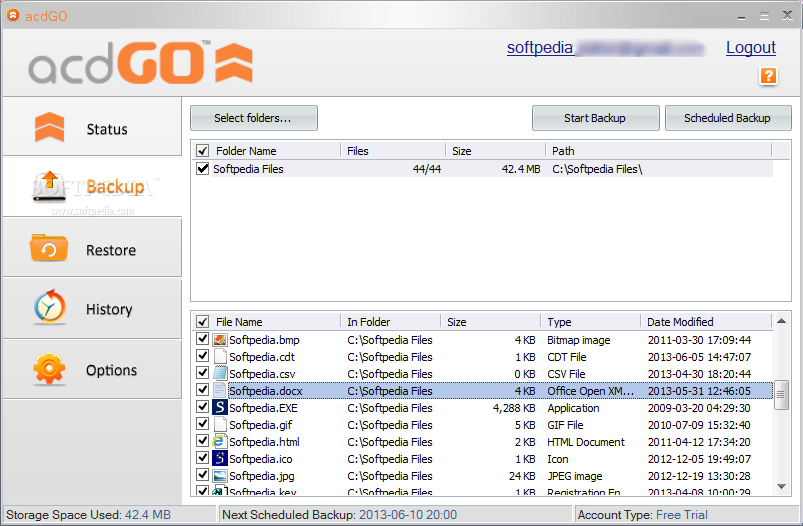Uncheck the Softpedia.ico checkbox
The height and width of the screenshot is (526, 803).
point(203,457)
